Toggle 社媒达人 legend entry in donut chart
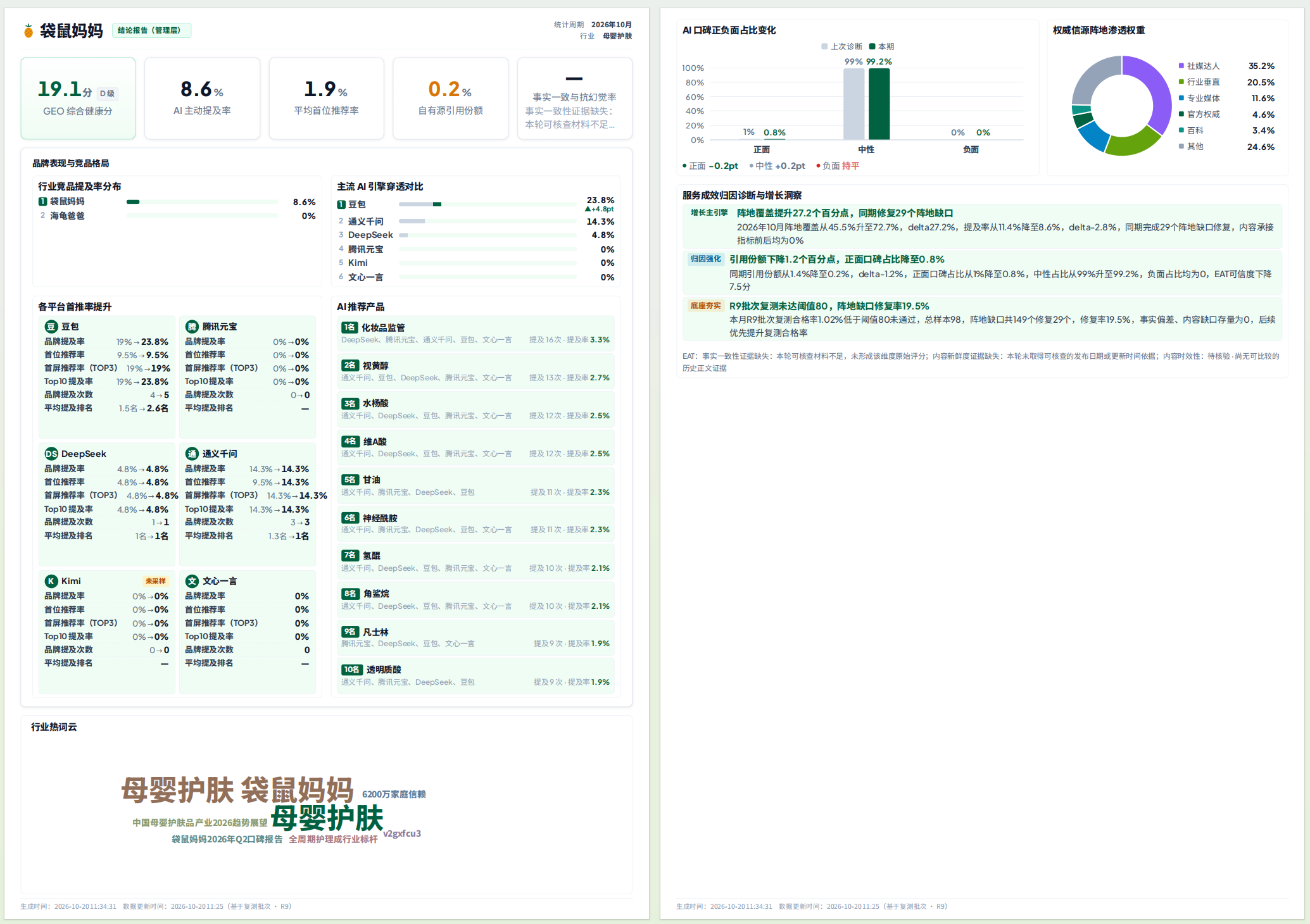Image resolution: width=1310 pixels, height=924 pixels. click(1199, 66)
